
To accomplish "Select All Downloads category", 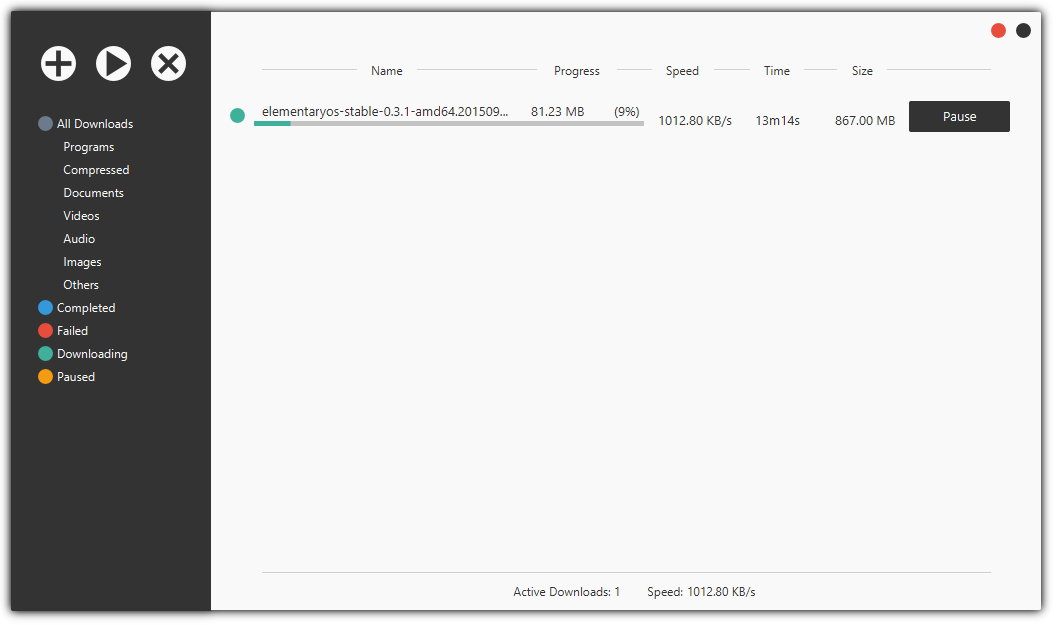I will 94,124.
